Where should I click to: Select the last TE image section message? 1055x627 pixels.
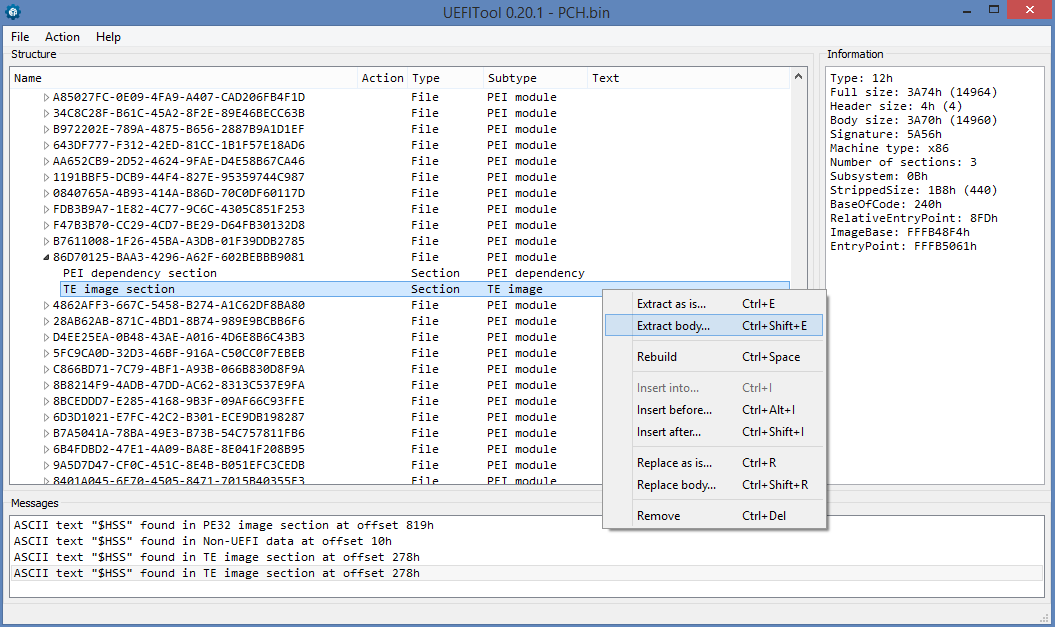coord(527,573)
